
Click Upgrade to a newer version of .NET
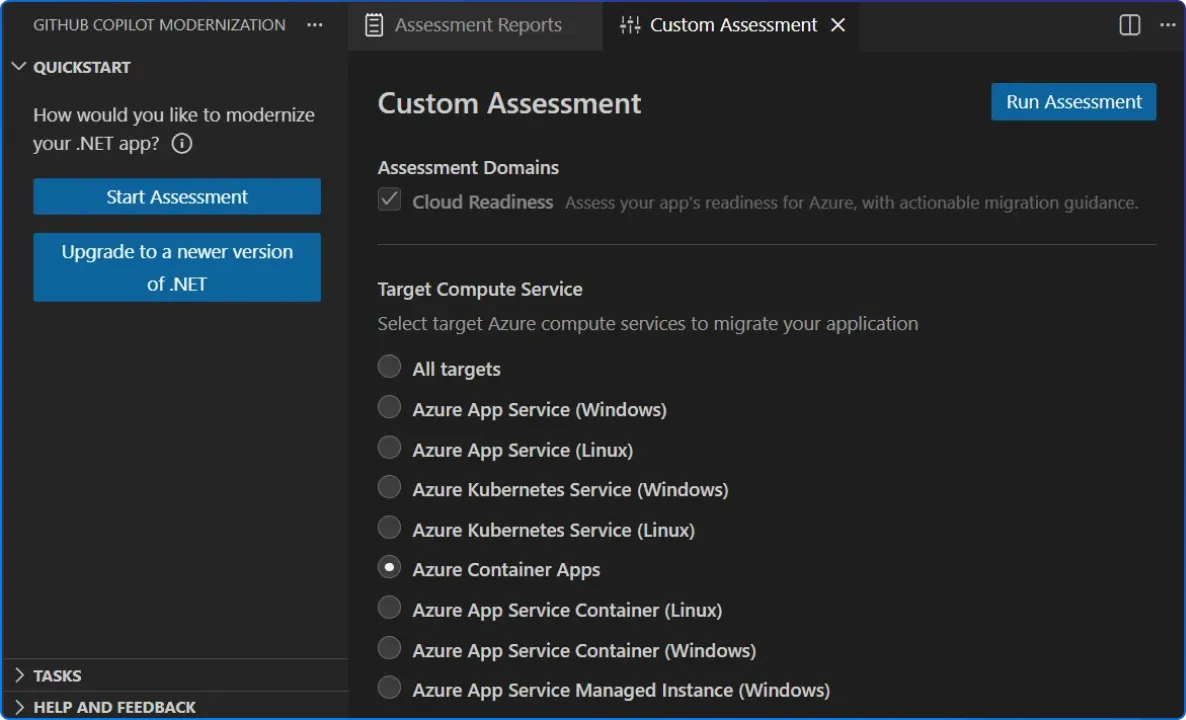click(x=177, y=267)
